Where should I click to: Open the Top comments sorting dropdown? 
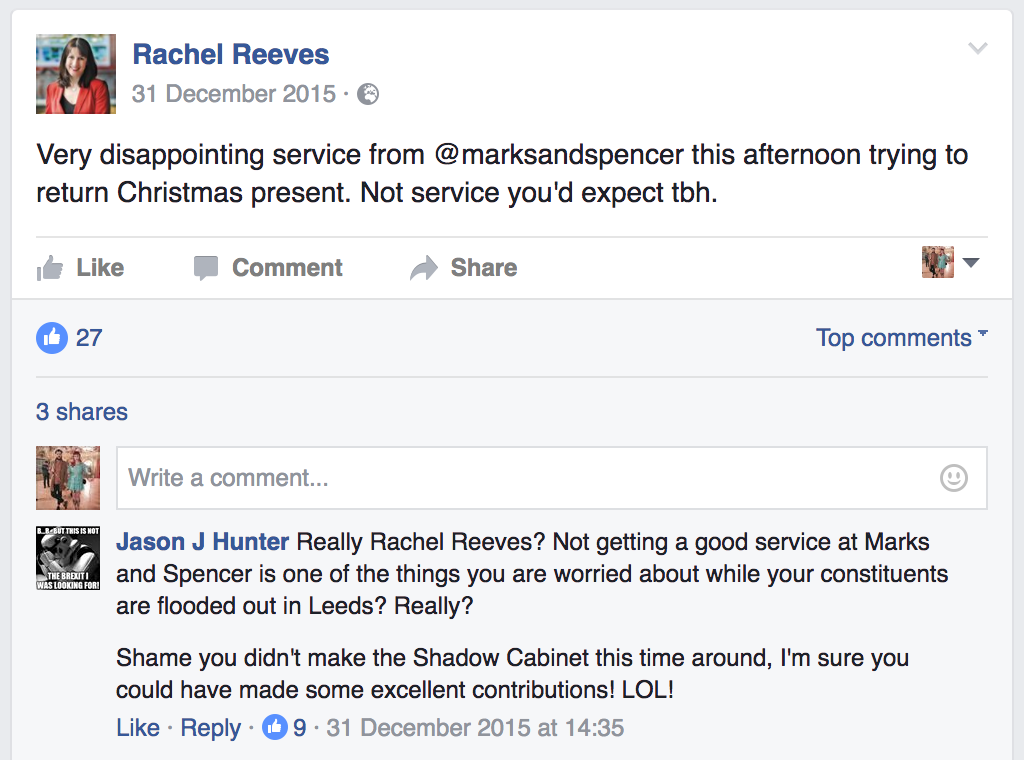click(x=901, y=338)
